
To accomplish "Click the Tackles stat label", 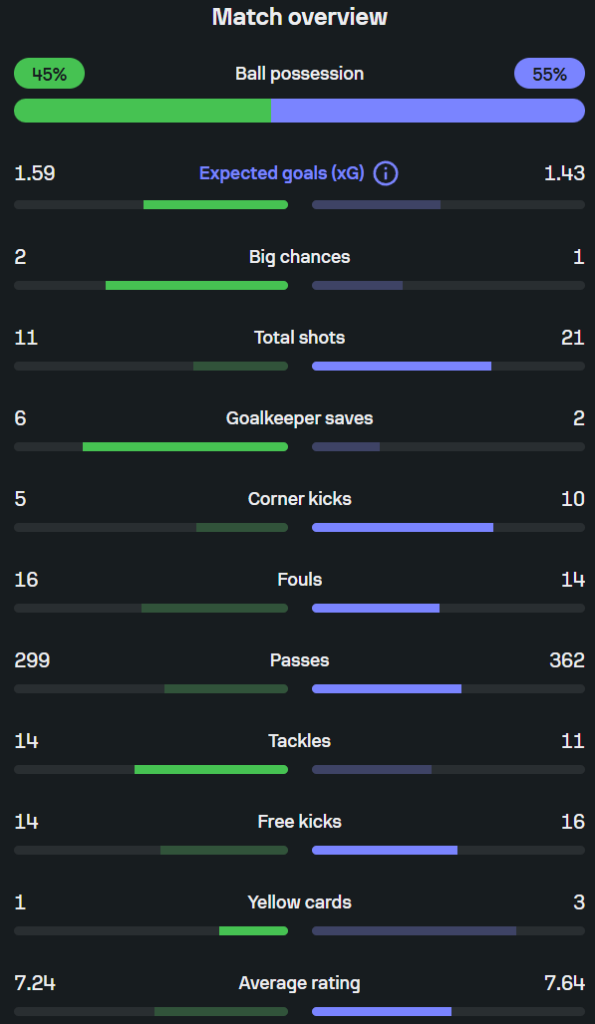I will point(299,741).
